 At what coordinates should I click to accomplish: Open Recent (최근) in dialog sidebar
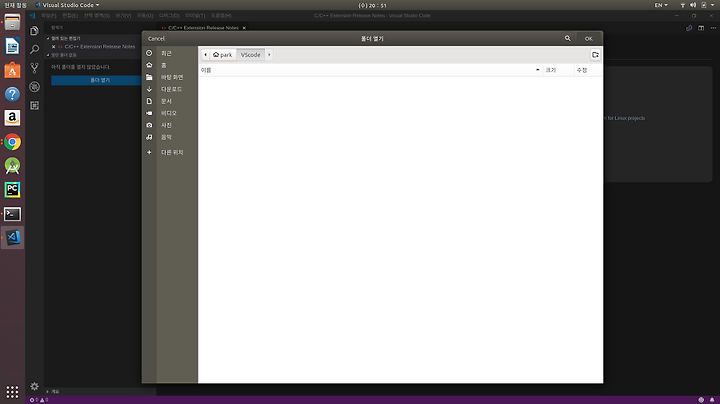(x=166, y=53)
